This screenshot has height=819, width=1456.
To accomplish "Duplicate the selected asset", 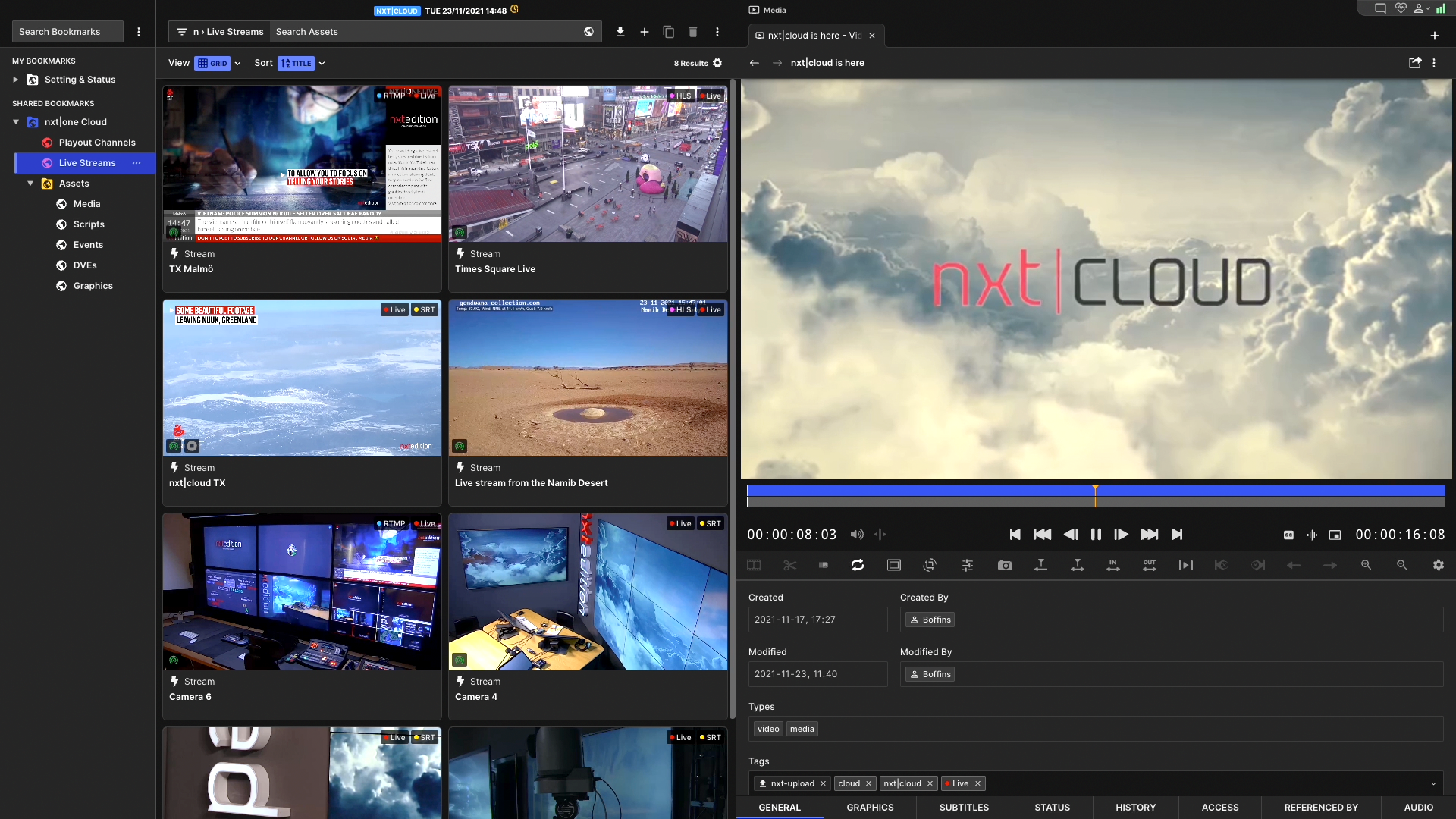I will pyautogui.click(x=669, y=32).
